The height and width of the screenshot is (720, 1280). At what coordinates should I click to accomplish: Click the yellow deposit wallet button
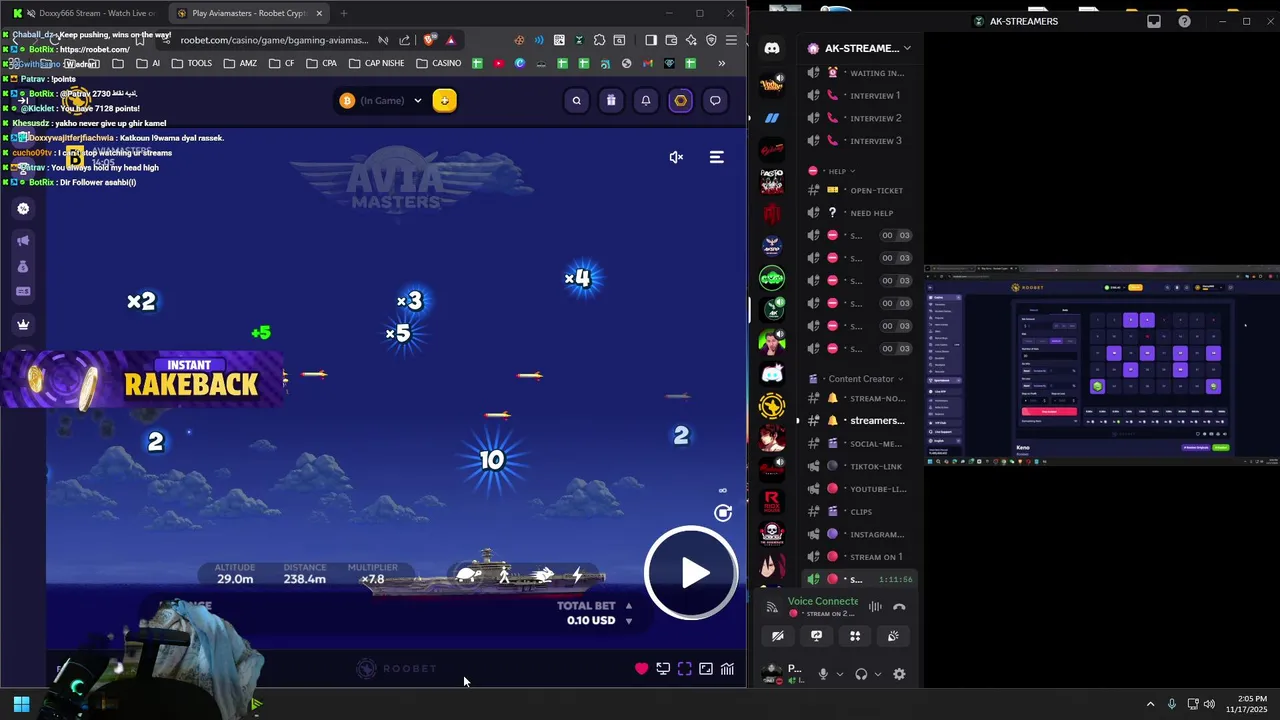click(x=444, y=100)
